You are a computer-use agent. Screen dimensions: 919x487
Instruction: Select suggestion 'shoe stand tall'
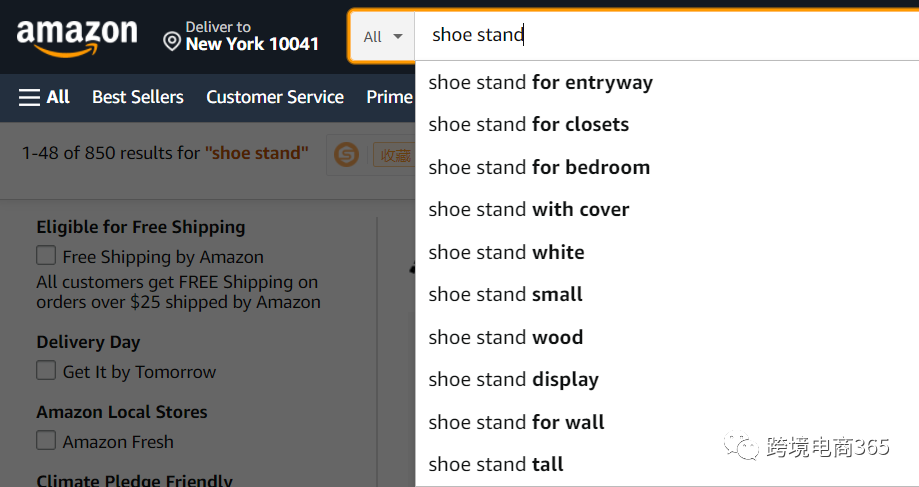[496, 464]
